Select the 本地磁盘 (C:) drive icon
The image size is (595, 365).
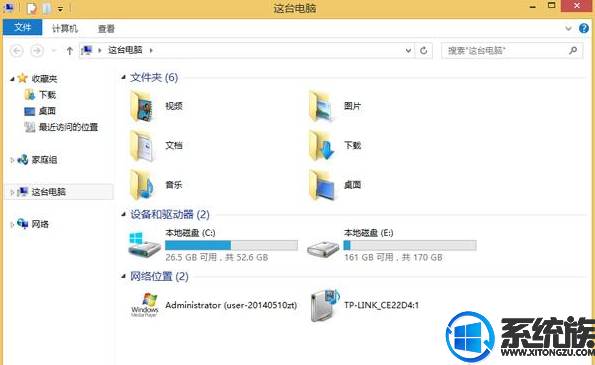pyautogui.click(x=144, y=245)
